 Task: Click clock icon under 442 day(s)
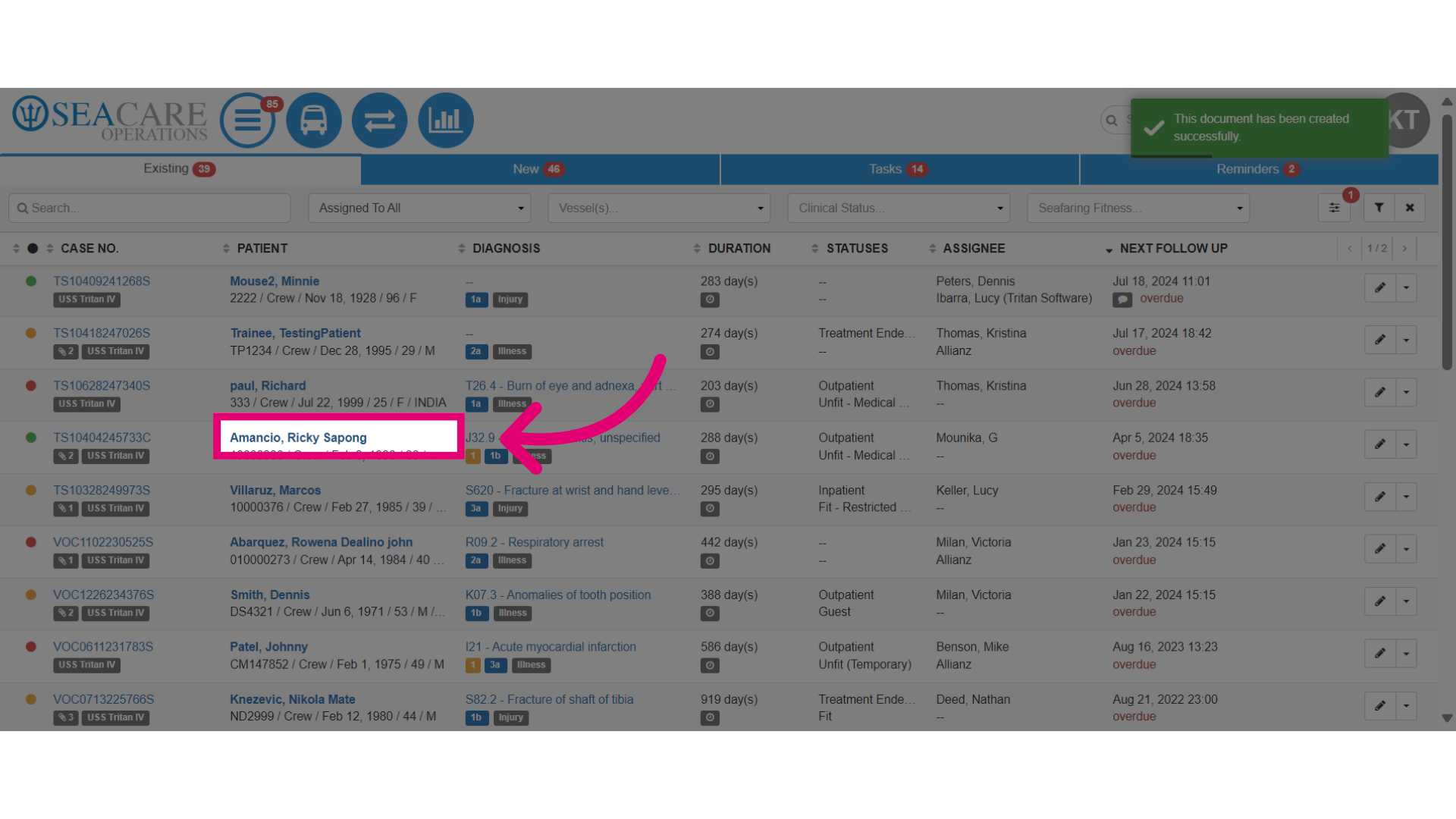(x=710, y=561)
